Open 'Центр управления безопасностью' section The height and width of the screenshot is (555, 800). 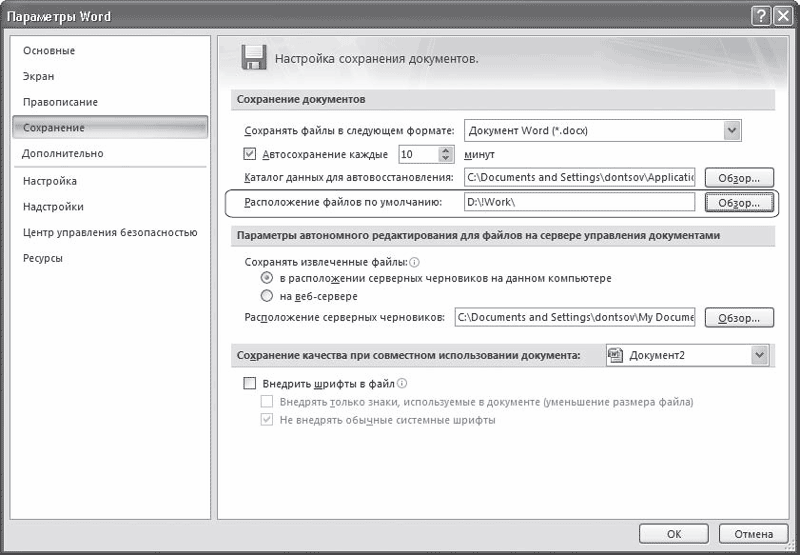coord(109,232)
